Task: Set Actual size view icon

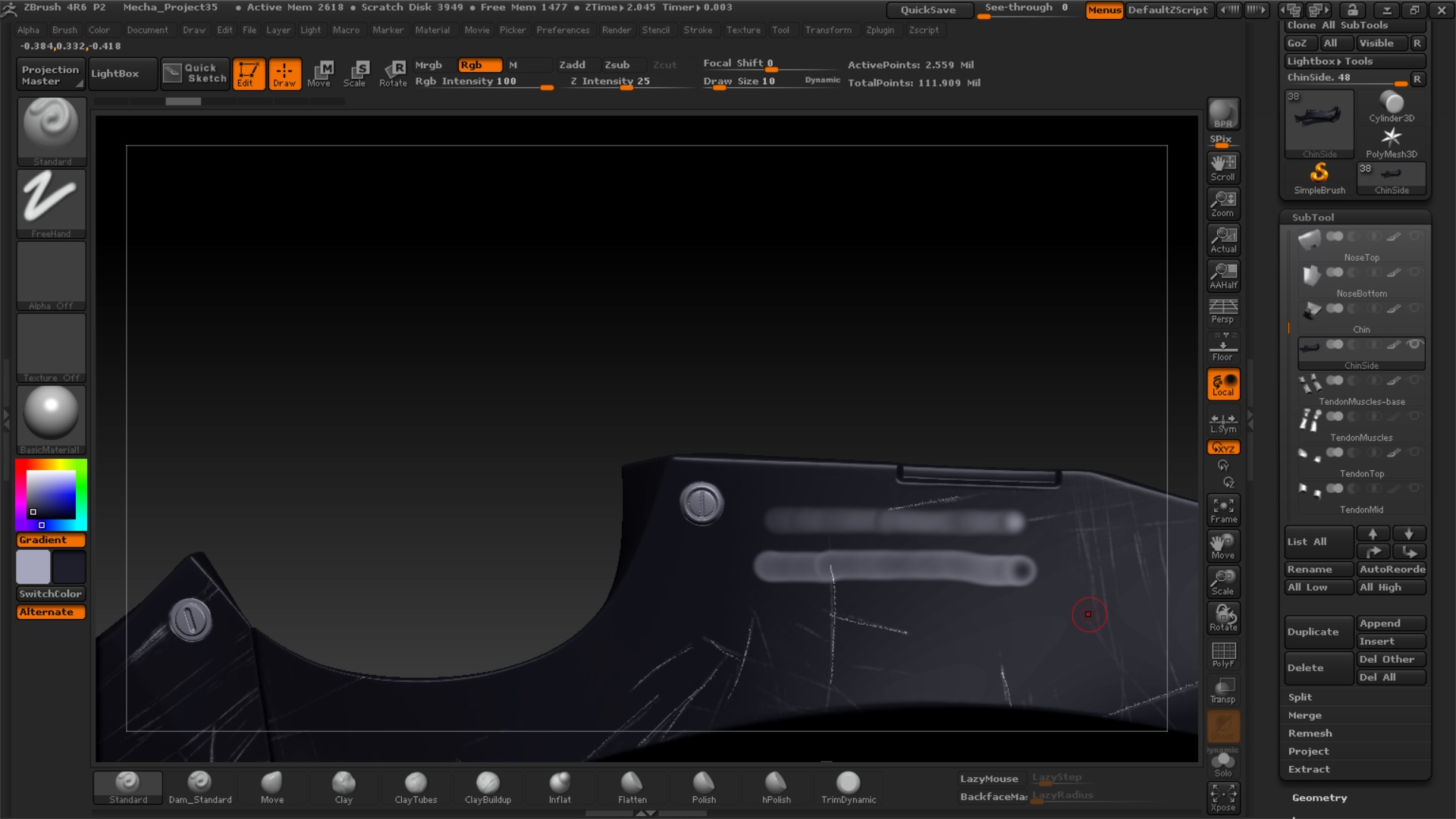Action: 1223,240
